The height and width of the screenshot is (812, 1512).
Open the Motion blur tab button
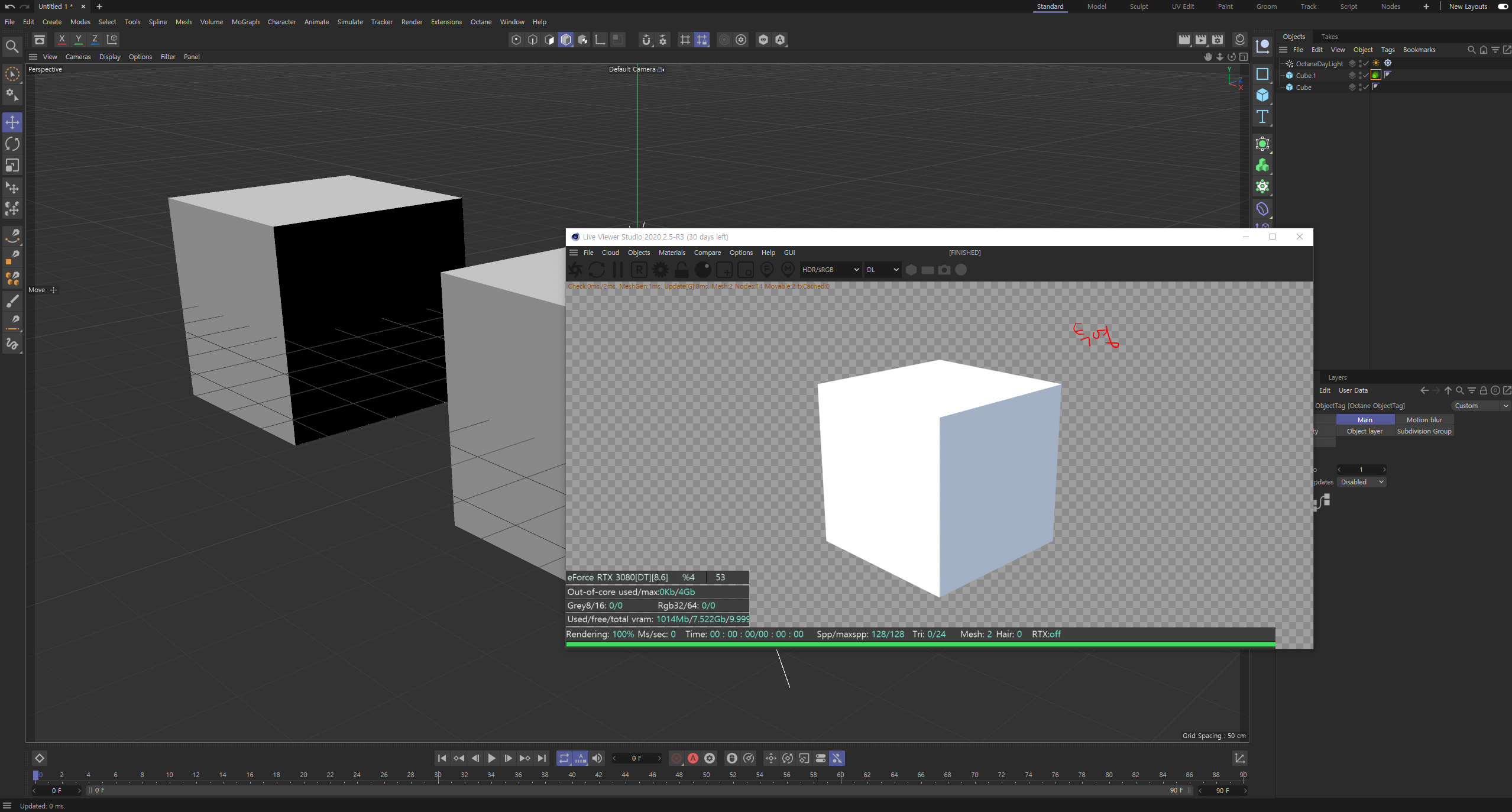[1423, 420]
